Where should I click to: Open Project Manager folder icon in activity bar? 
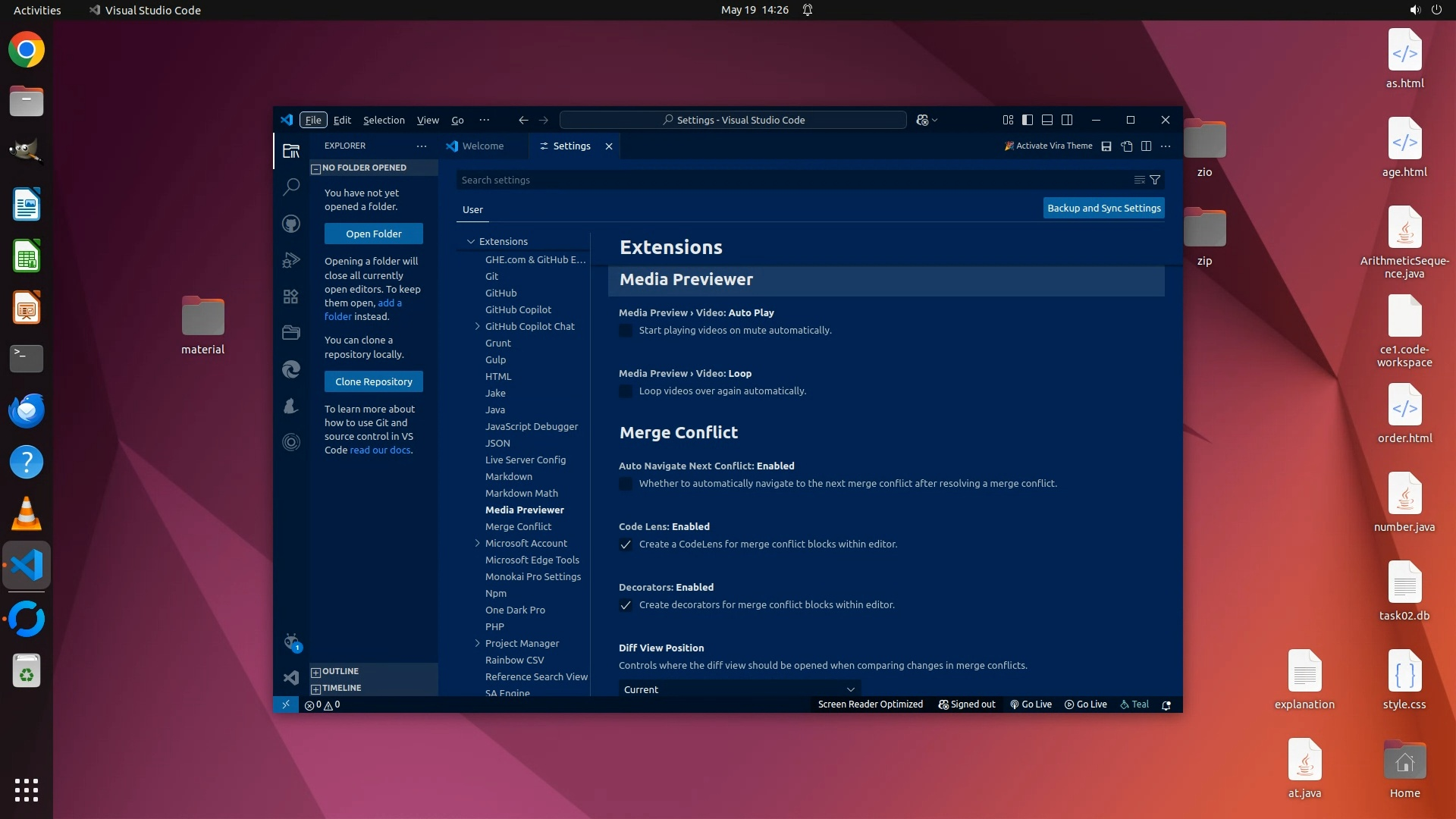pos(291,333)
